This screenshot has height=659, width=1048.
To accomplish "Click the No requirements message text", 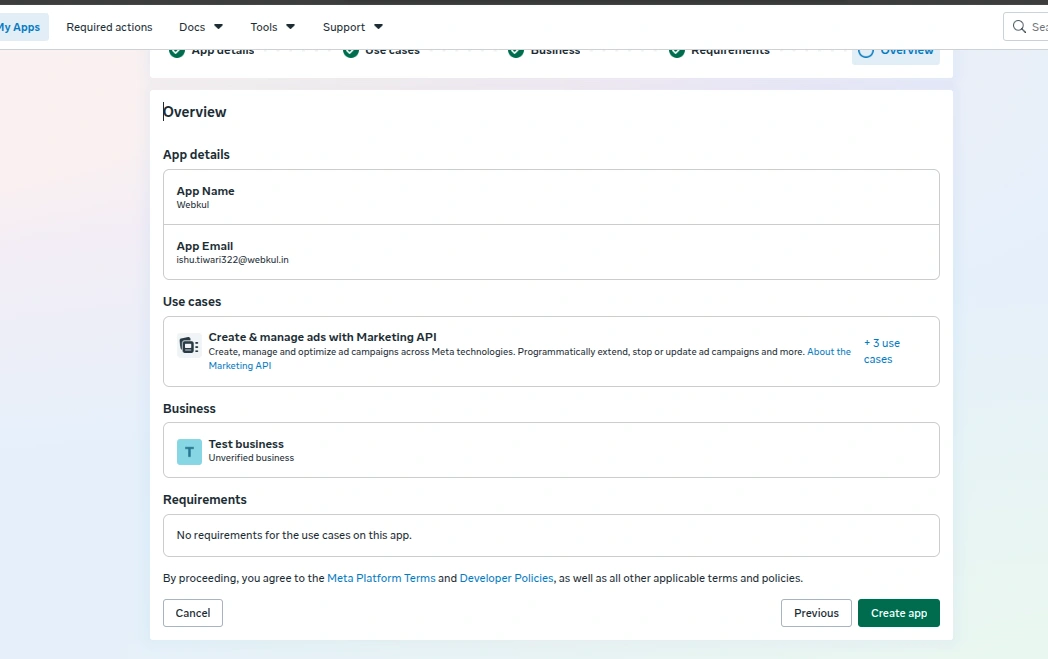I will point(294,535).
